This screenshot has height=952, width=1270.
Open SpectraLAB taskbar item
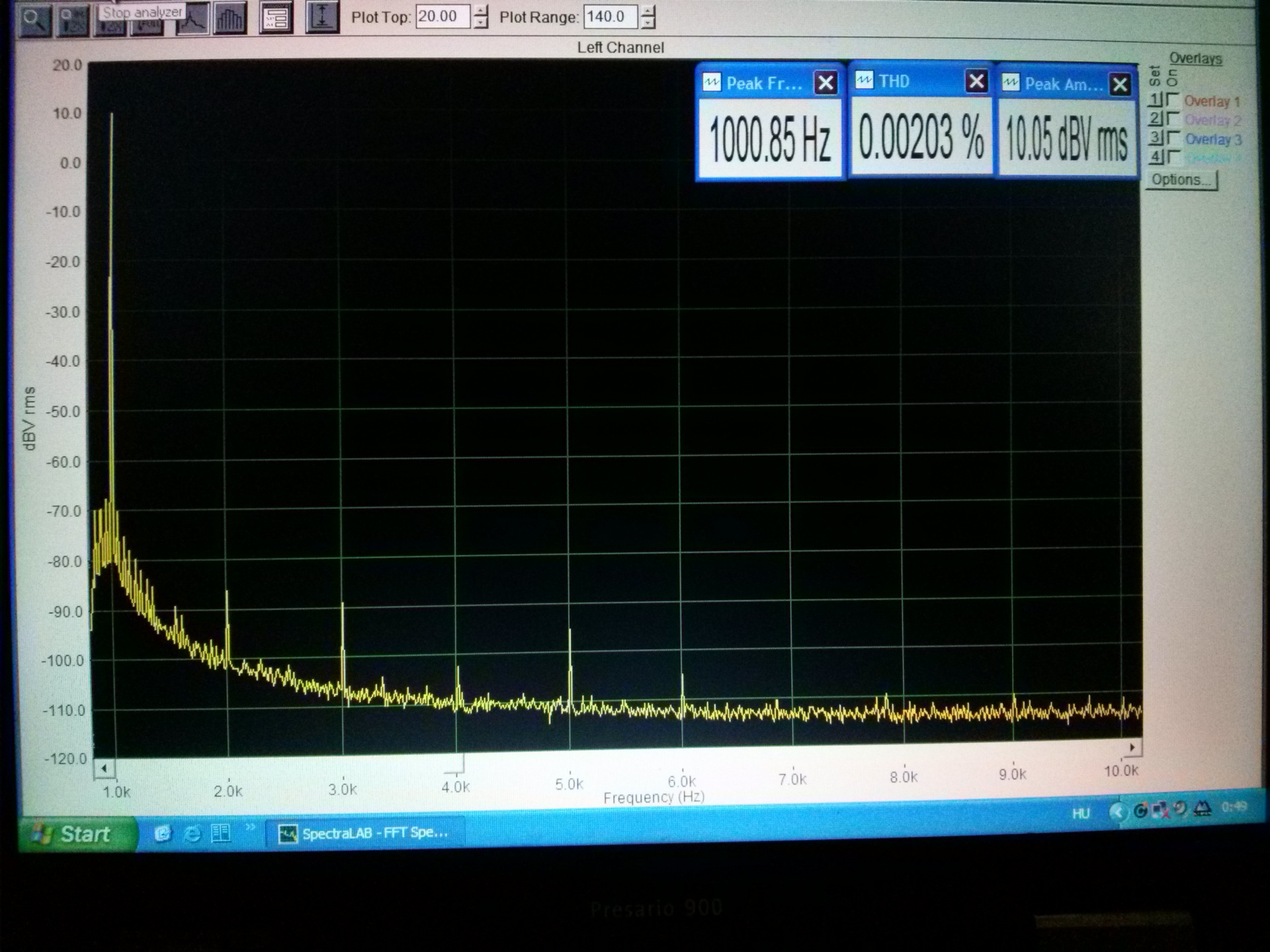click(x=364, y=833)
